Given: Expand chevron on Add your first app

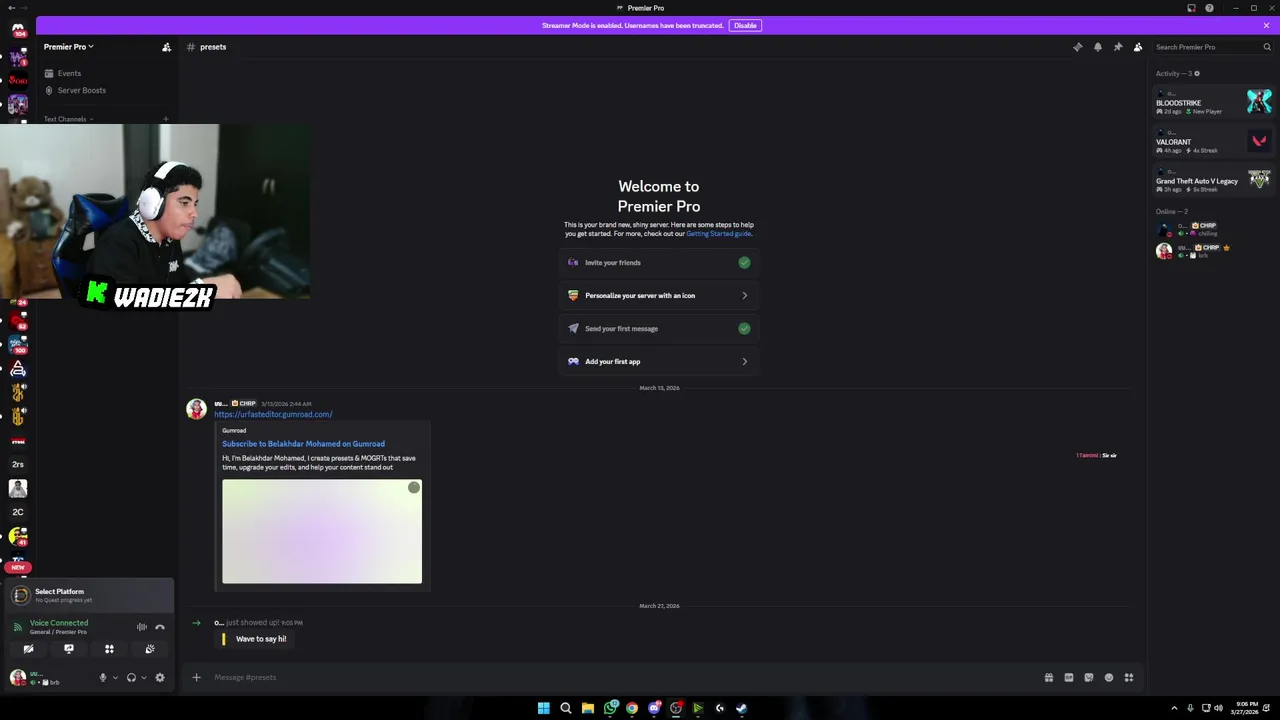Looking at the screenshot, I should point(744,362).
